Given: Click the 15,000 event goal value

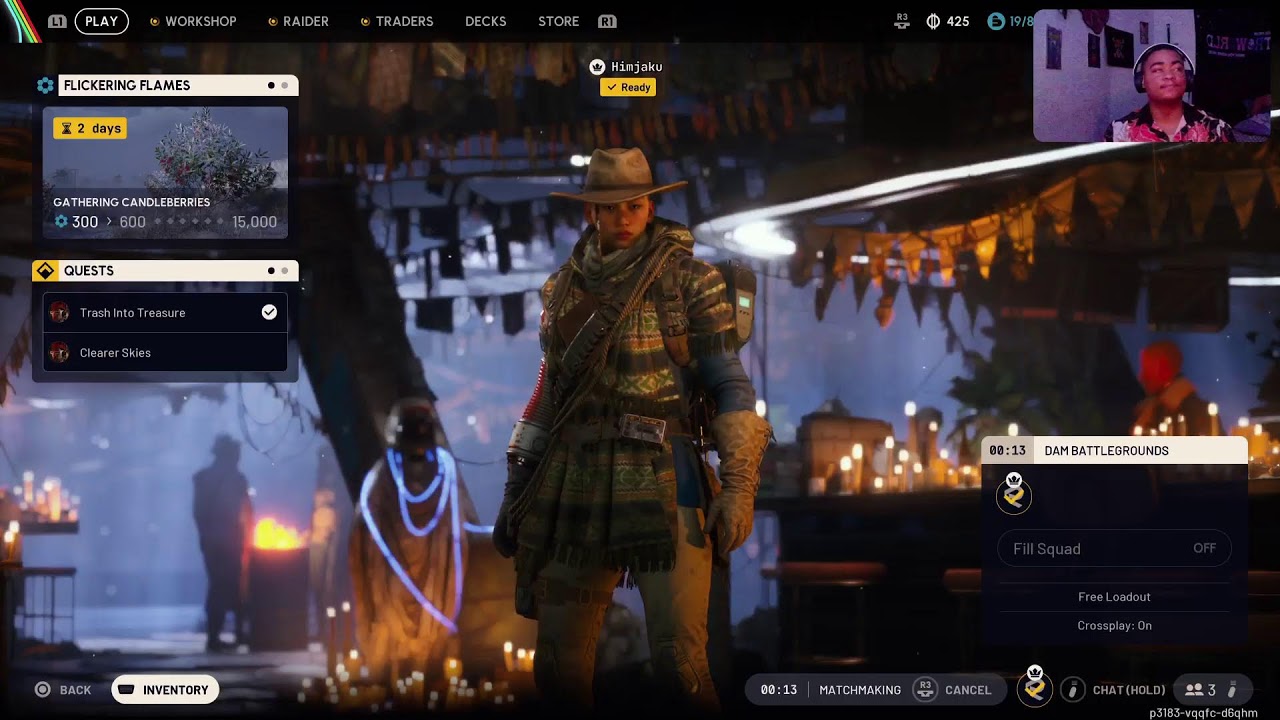Looking at the screenshot, I should [254, 222].
